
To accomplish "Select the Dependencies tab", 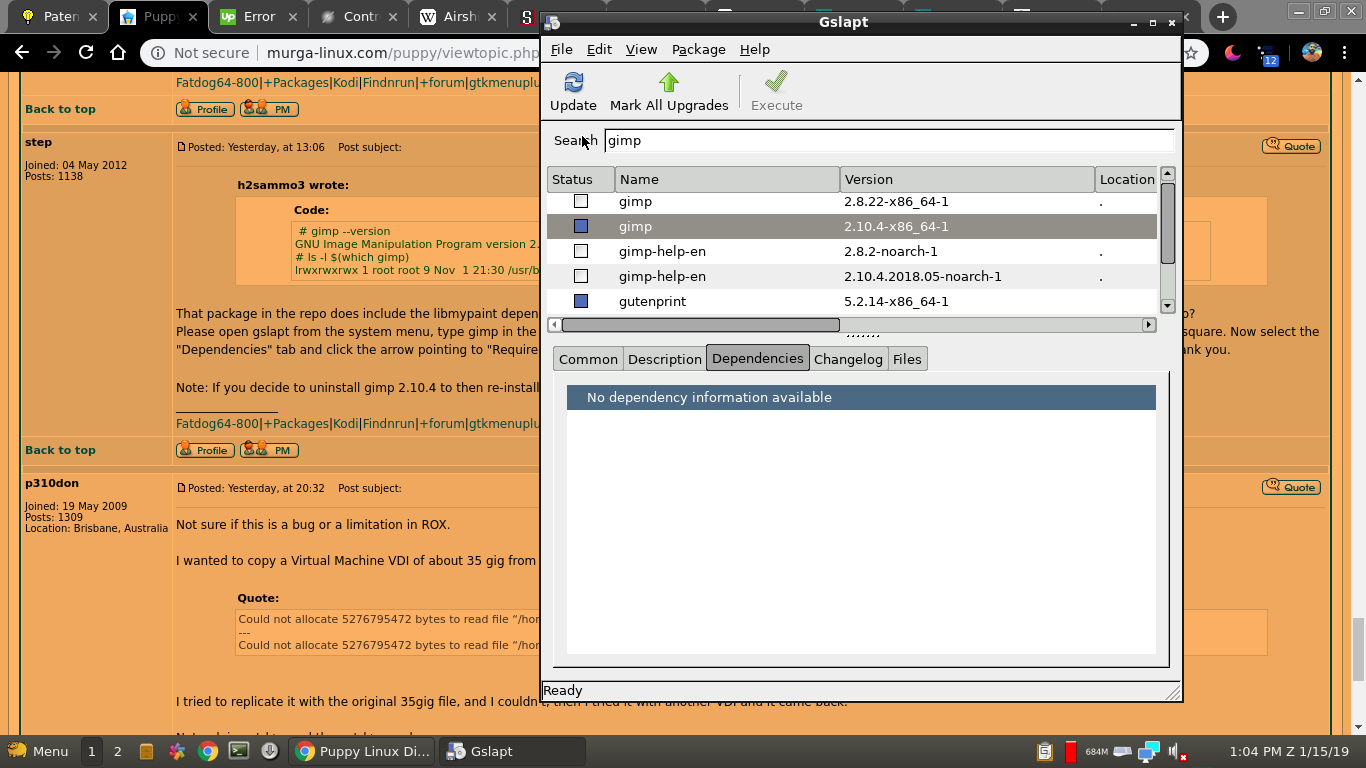I will pyautogui.click(x=757, y=358).
